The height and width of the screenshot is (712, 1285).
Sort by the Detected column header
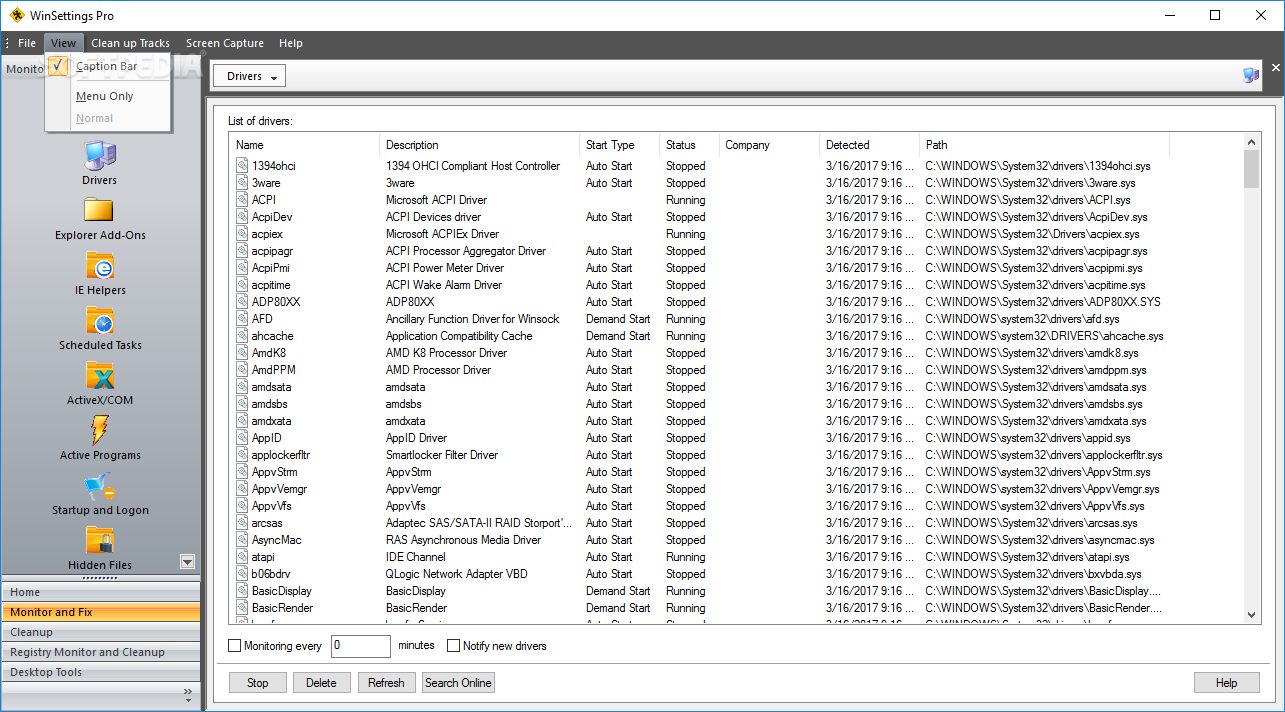point(869,145)
